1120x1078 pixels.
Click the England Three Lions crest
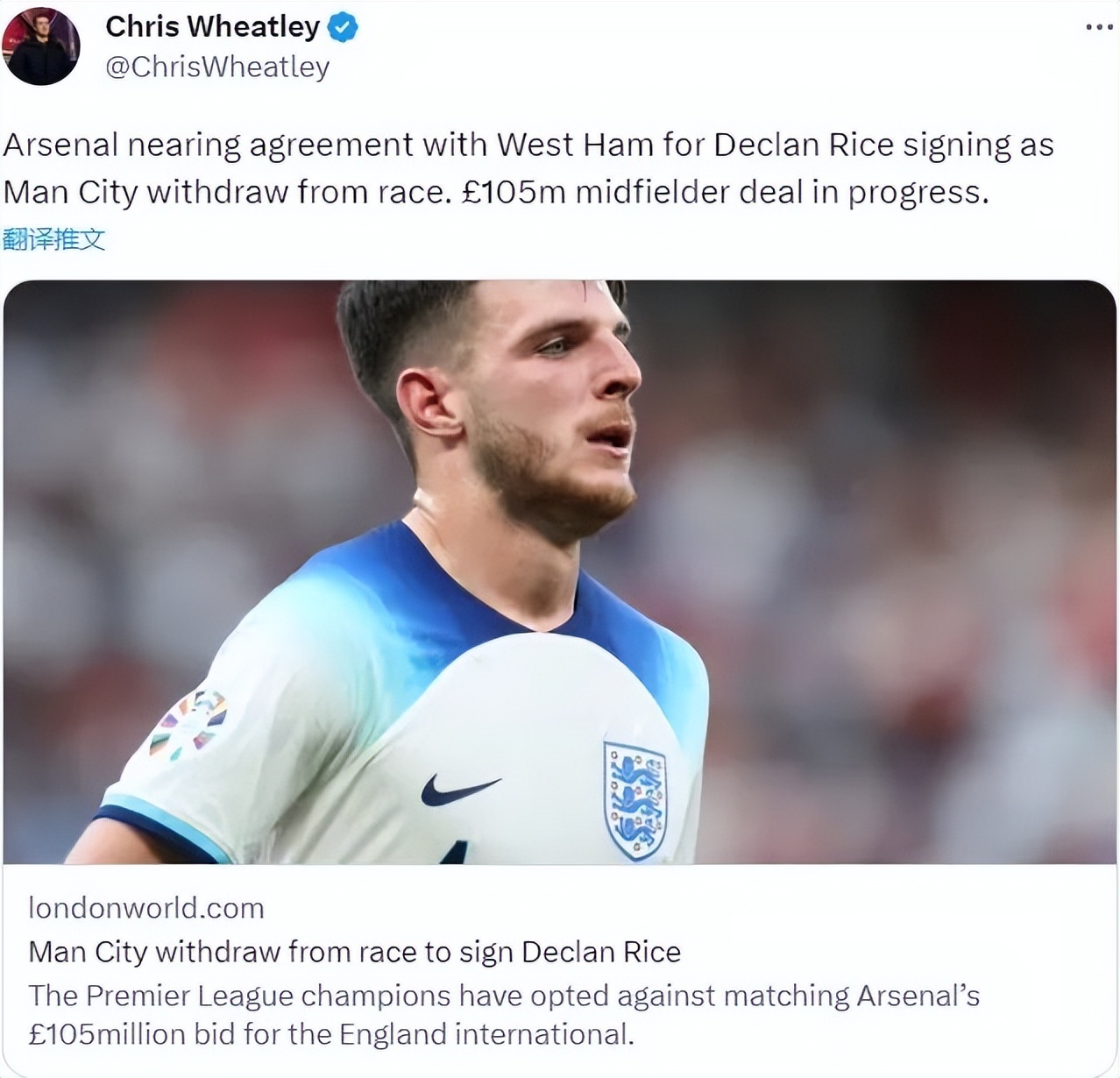(x=635, y=799)
